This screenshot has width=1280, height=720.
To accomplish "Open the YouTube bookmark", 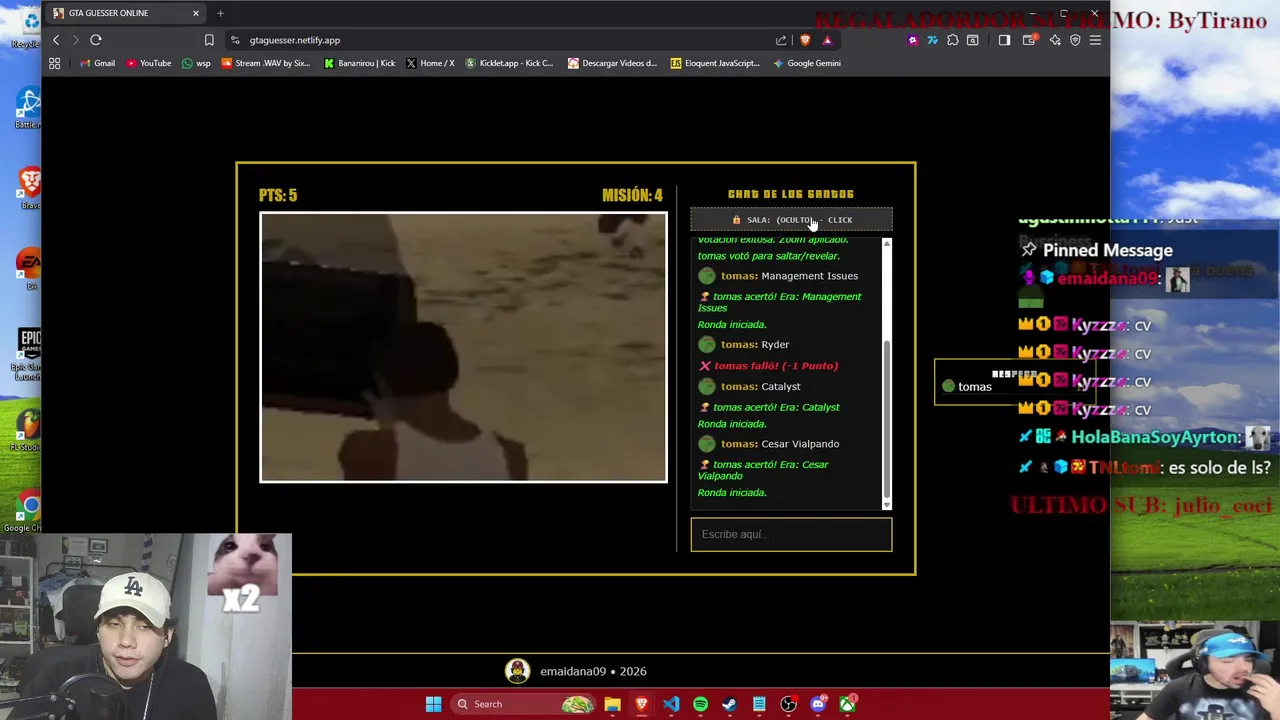I will click(148, 63).
